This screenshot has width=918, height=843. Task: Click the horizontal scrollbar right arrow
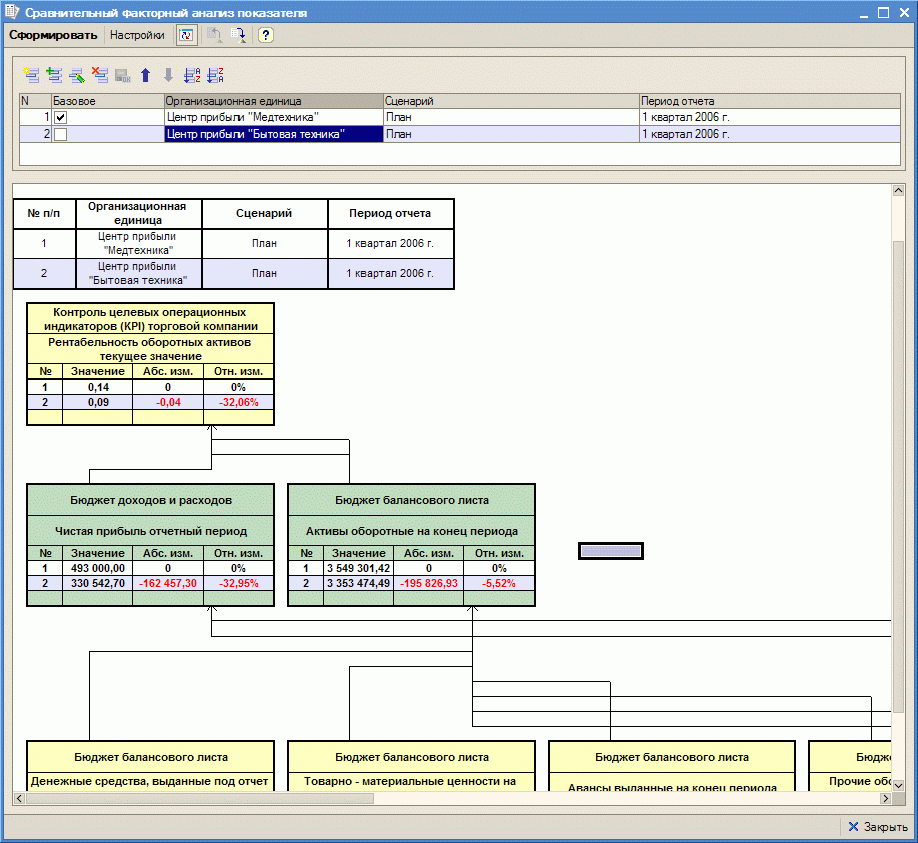(x=885, y=799)
